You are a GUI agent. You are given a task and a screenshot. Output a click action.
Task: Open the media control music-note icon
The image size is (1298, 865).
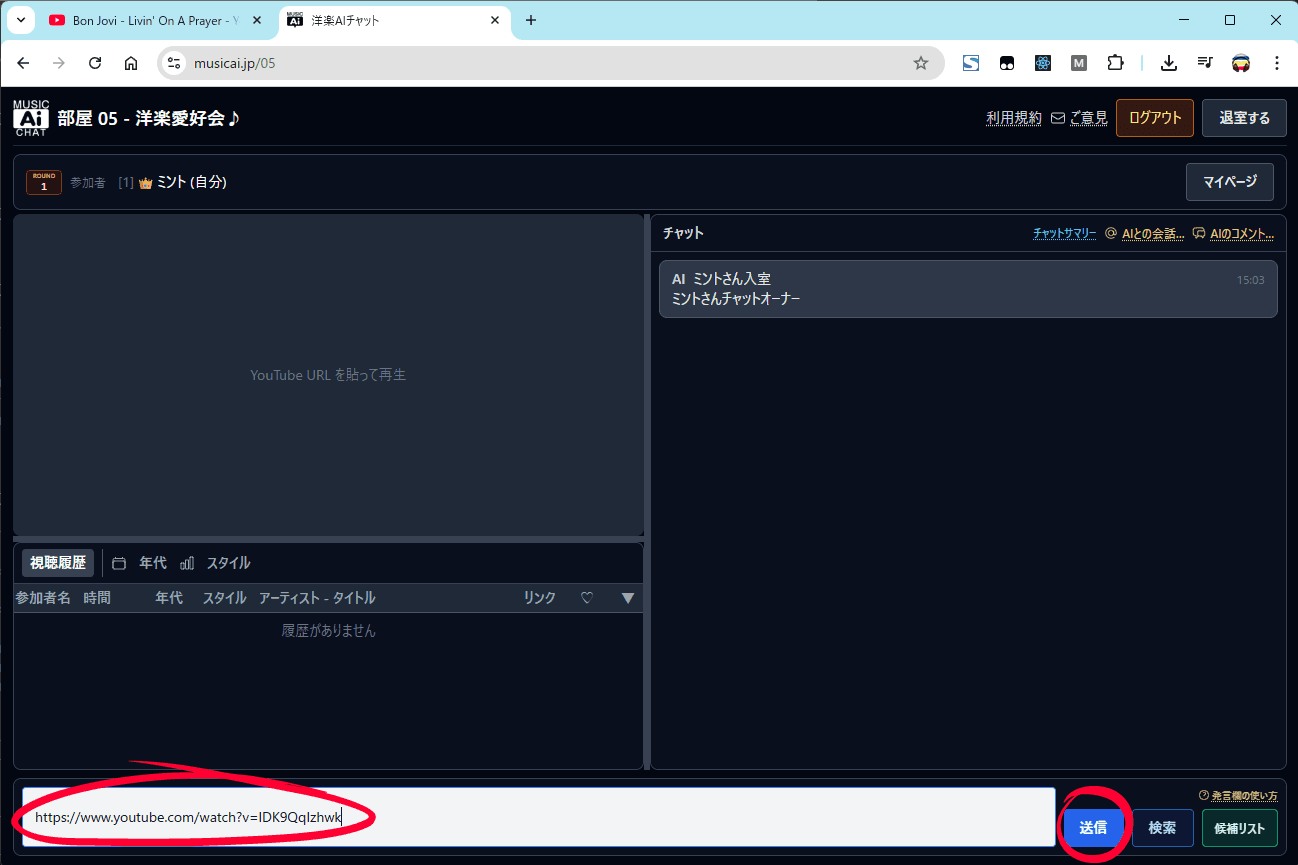coord(1205,63)
